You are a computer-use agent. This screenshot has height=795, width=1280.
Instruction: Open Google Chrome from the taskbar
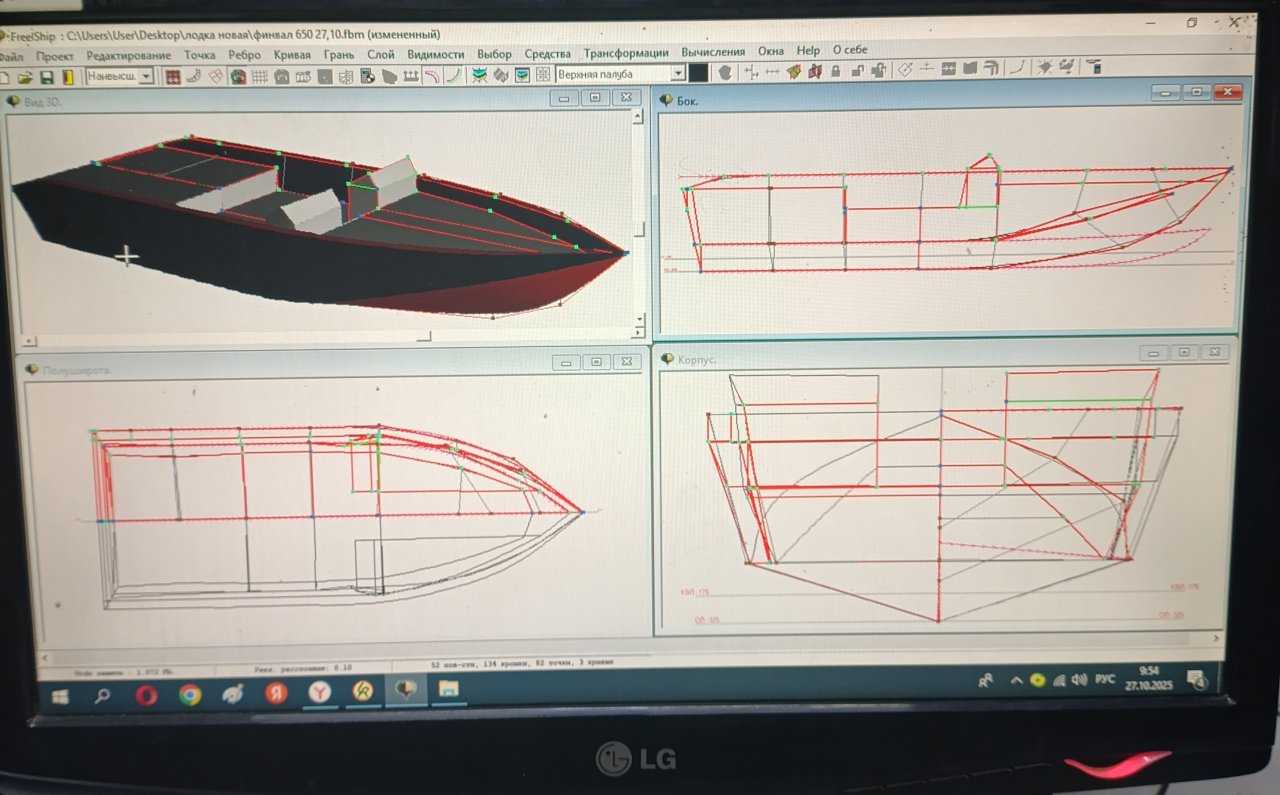coord(190,694)
